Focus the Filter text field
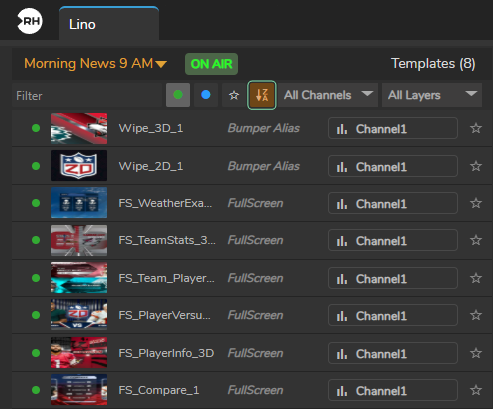The image size is (493, 409). point(87,96)
